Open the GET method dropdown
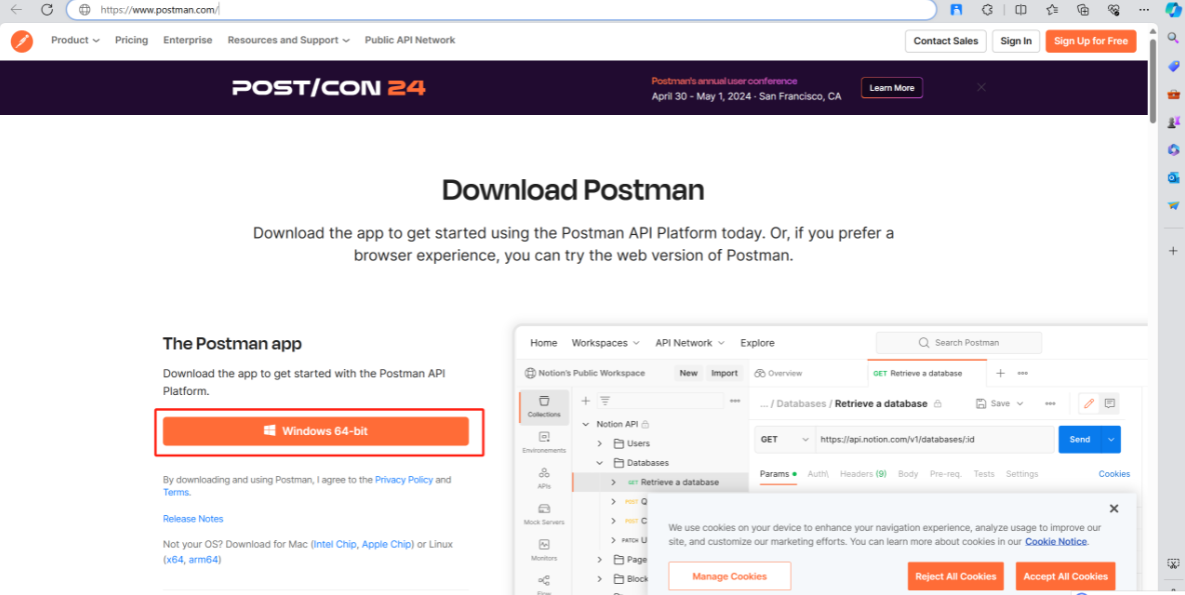This screenshot has height=595, width=1185. (x=784, y=439)
